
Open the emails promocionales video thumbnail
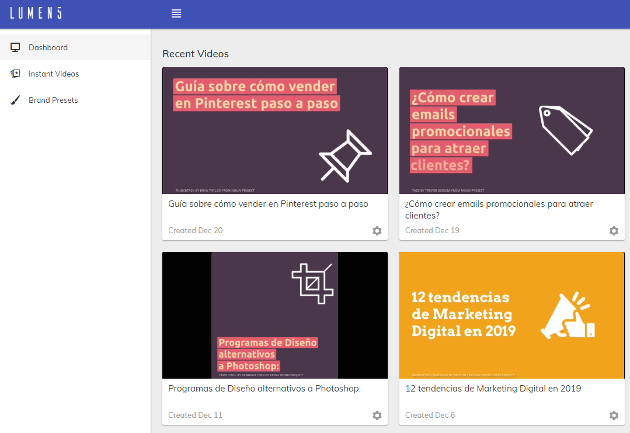[x=512, y=131]
